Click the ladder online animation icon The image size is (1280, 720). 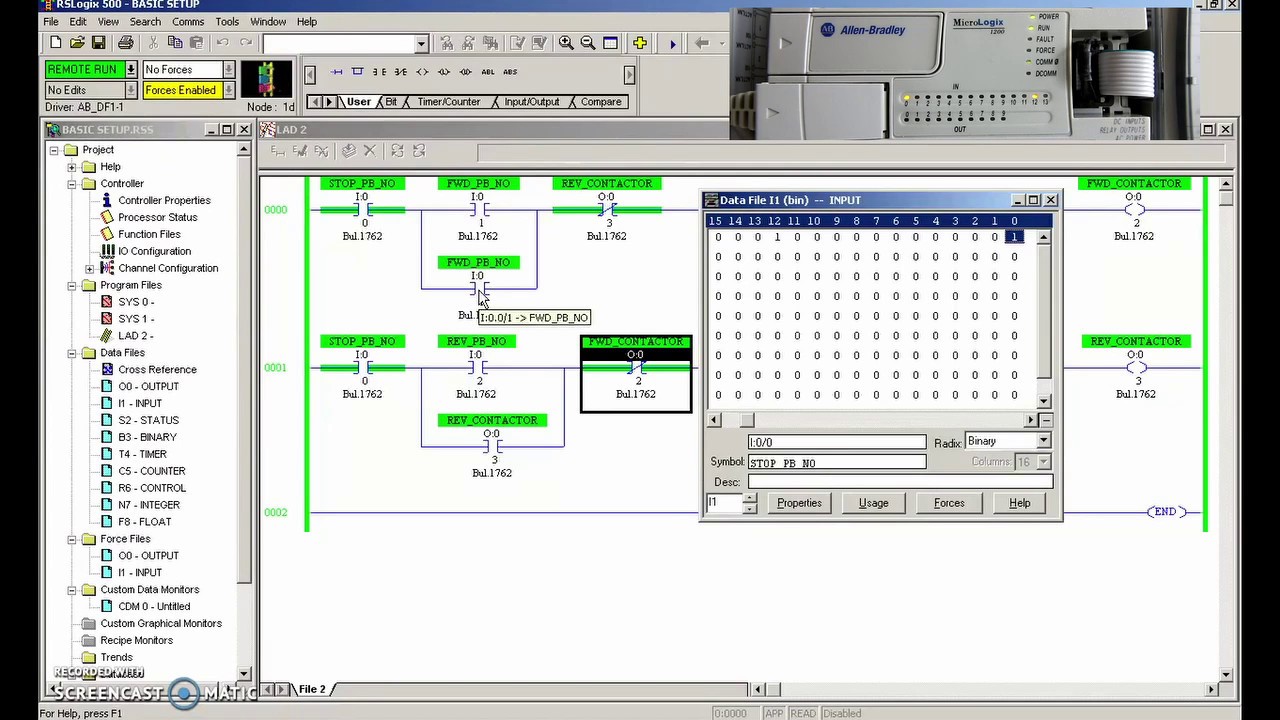[x=265, y=79]
